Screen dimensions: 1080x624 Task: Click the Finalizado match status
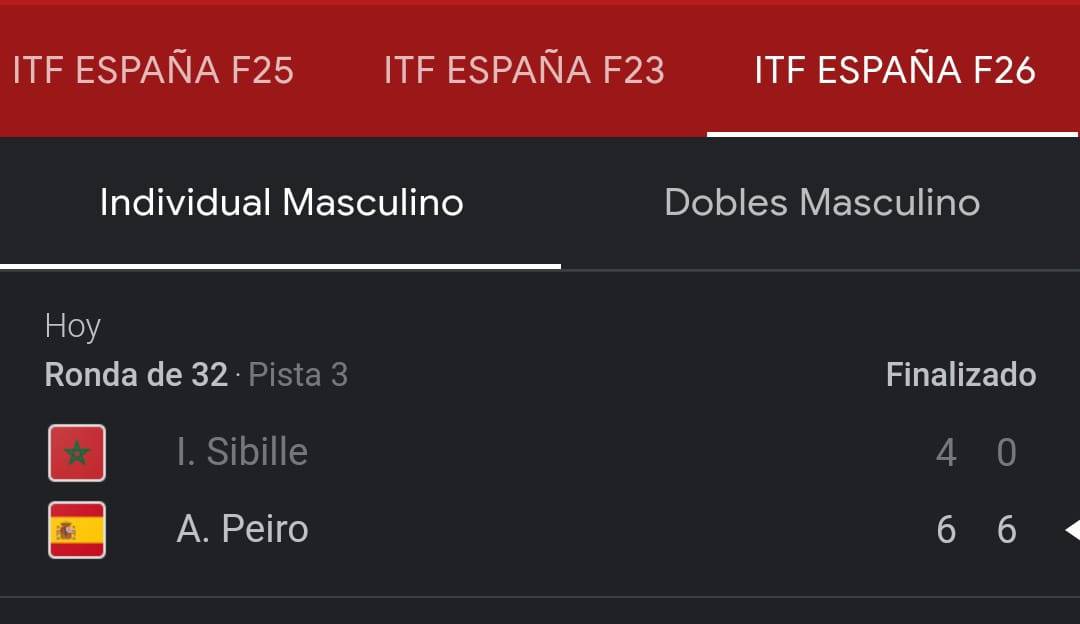click(961, 375)
